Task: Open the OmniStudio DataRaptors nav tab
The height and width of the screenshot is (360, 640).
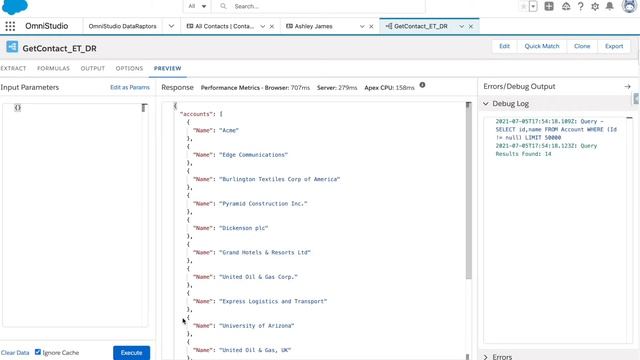Action: pyautogui.click(x=122, y=26)
